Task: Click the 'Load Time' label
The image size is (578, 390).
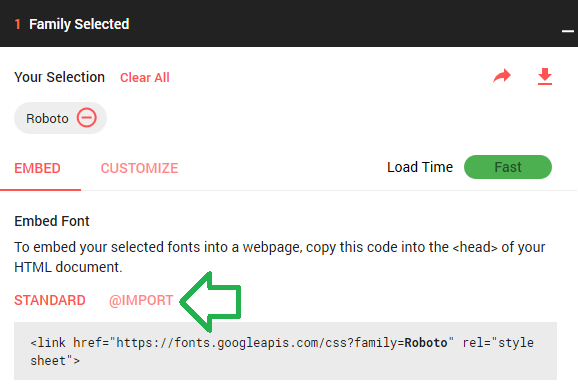Action: [x=420, y=167]
